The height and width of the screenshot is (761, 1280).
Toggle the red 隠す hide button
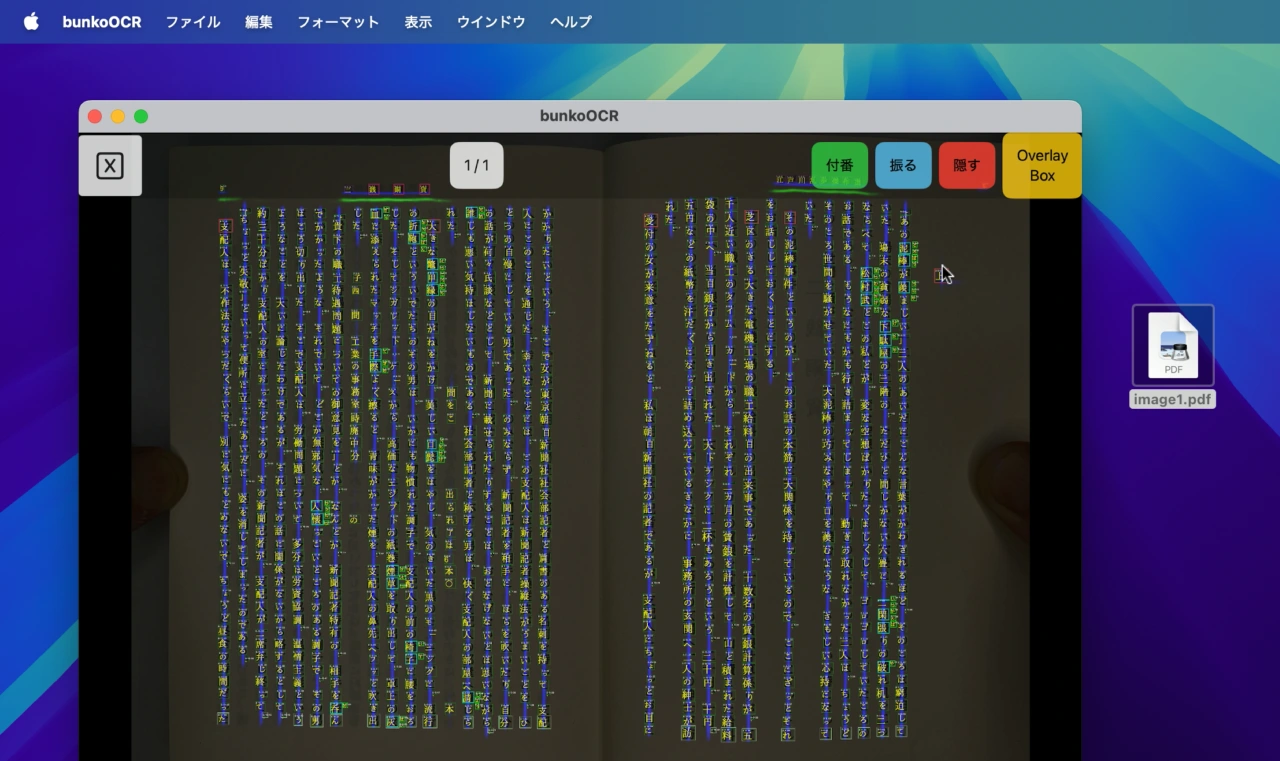point(966,166)
